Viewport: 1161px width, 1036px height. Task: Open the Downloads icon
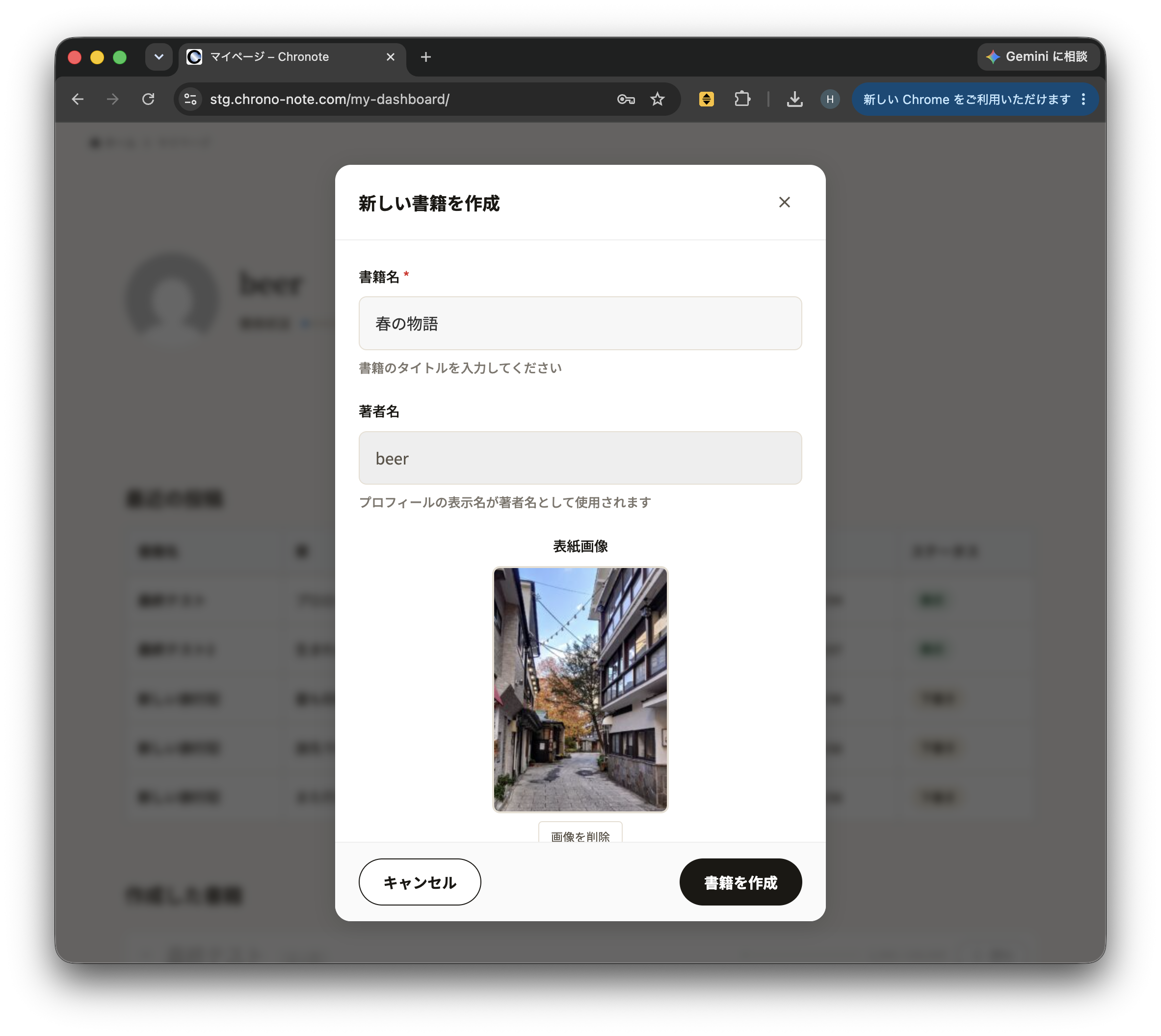(x=794, y=99)
